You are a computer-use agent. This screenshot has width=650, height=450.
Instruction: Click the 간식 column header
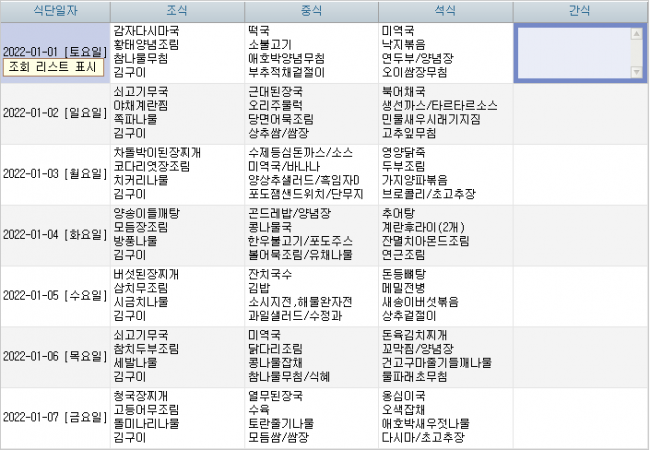click(x=580, y=11)
